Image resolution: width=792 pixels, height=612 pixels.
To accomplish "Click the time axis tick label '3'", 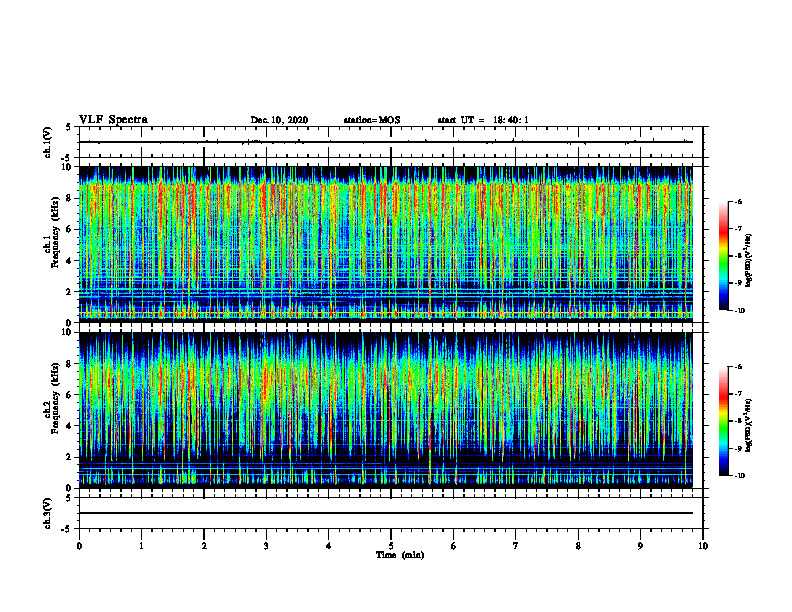I will [266, 546].
